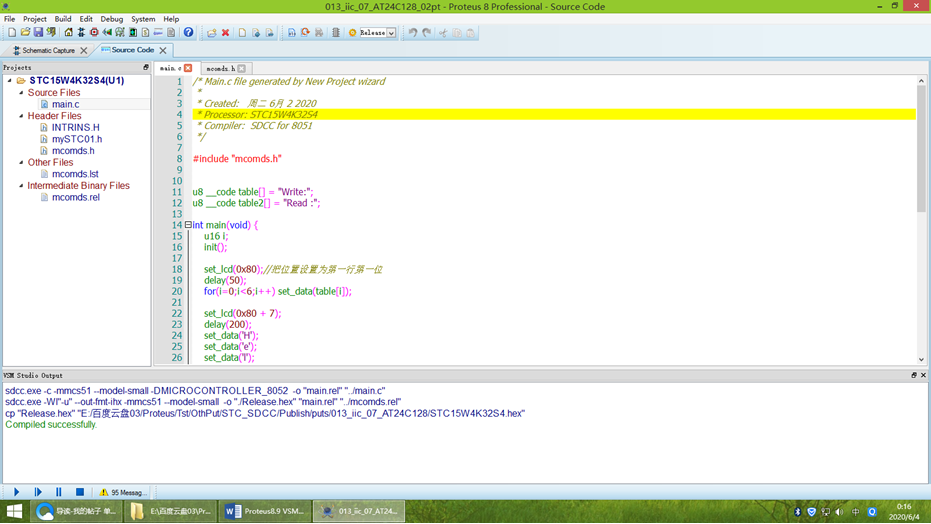Image resolution: width=931 pixels, height=524 pixels.
Task: Collapse the main function code fold
Action: [188, 225]
